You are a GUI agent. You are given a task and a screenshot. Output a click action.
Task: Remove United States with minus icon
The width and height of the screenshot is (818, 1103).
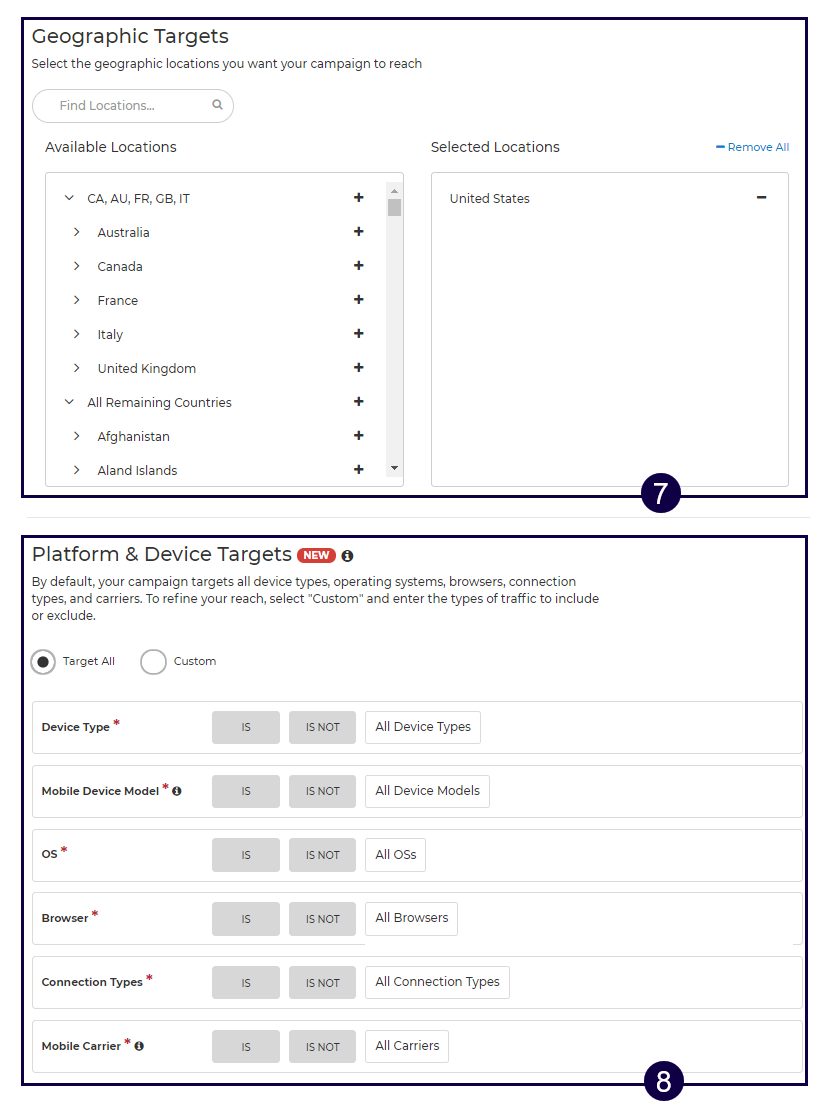(x=761, y=198)
